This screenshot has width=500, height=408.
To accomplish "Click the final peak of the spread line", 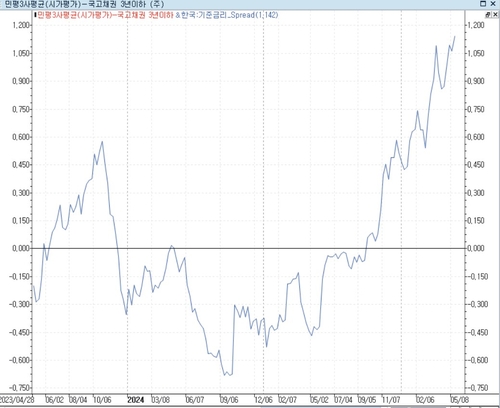I will [x=455, y=36].
